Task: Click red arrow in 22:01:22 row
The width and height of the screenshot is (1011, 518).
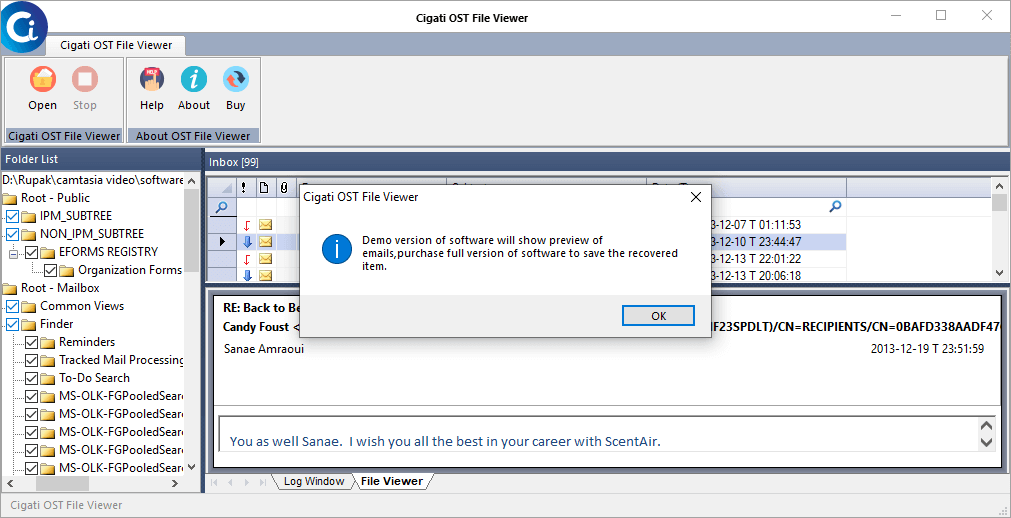Action: coord(247,259)
